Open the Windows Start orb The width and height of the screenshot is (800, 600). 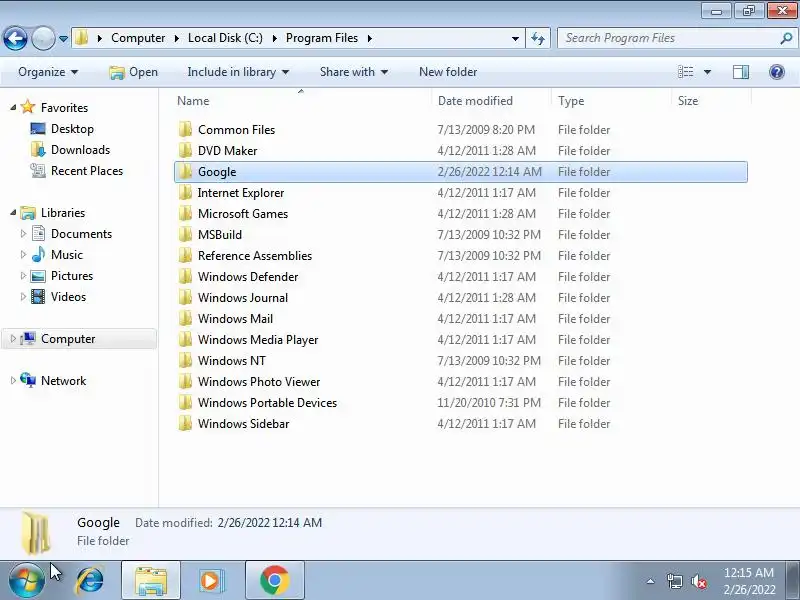point(25,581)
